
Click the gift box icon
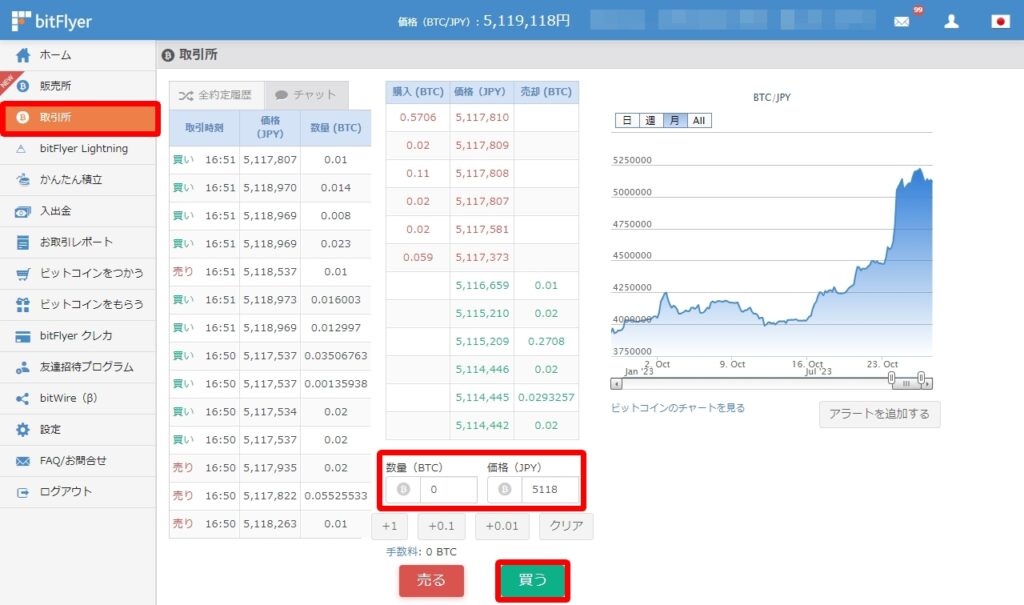[23, 304]
